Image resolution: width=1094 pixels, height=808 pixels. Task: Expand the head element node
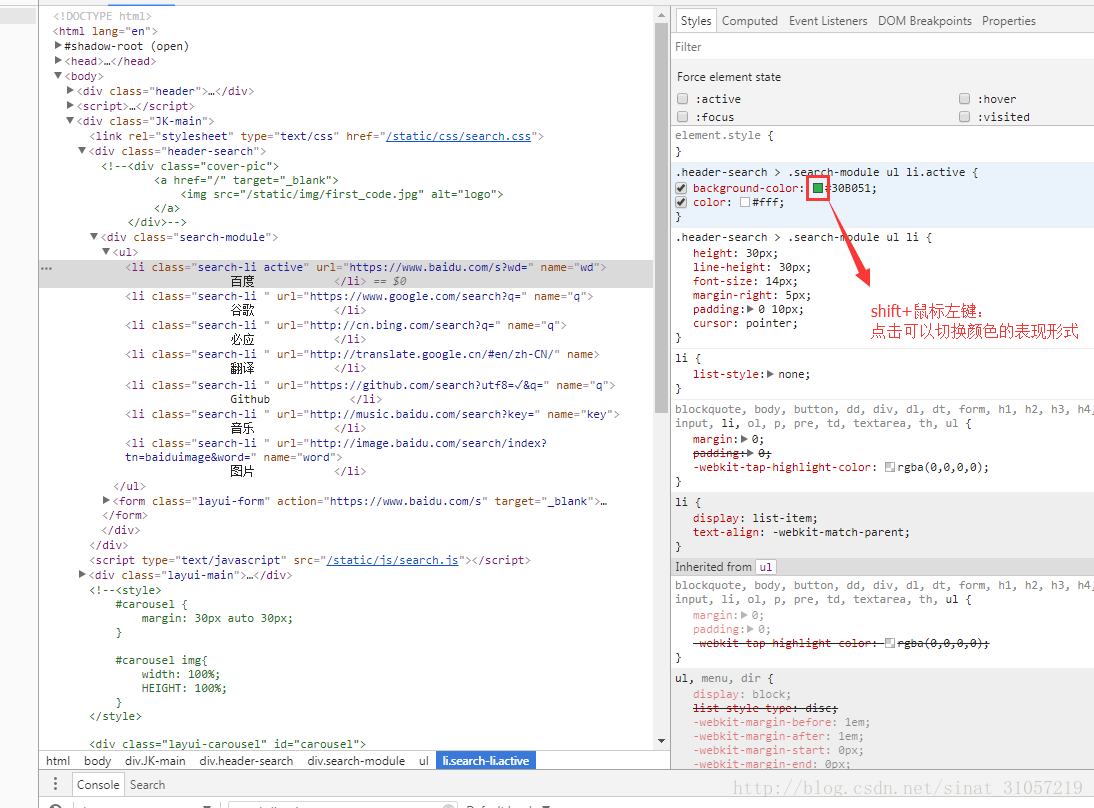(x=59, y=61)
